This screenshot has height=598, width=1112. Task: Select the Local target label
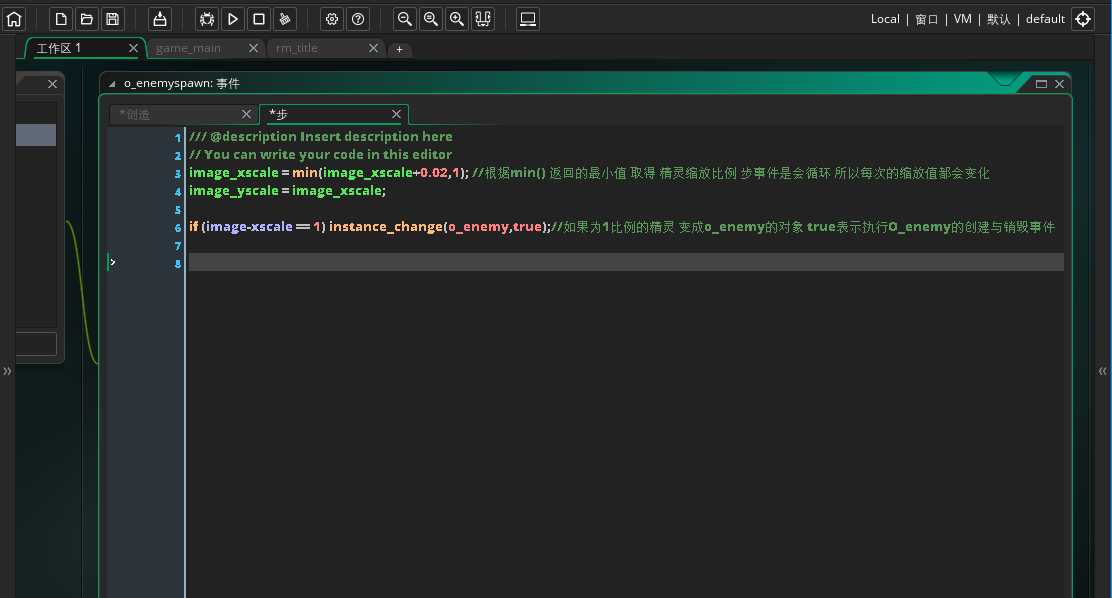point(885,19)
